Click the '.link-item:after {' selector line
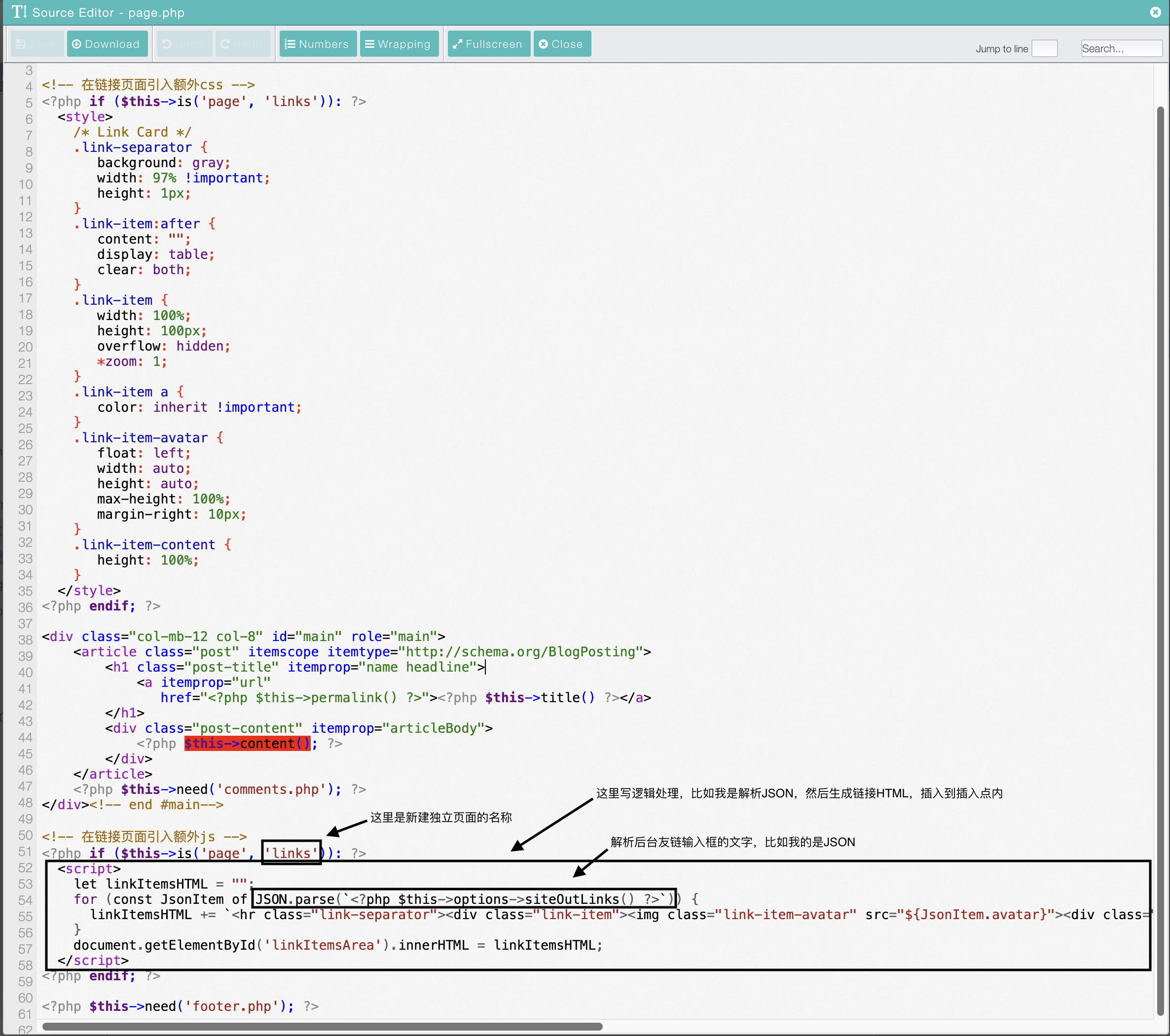Viewport: 1170px width, 1036px height. click(x=144, y=224)
